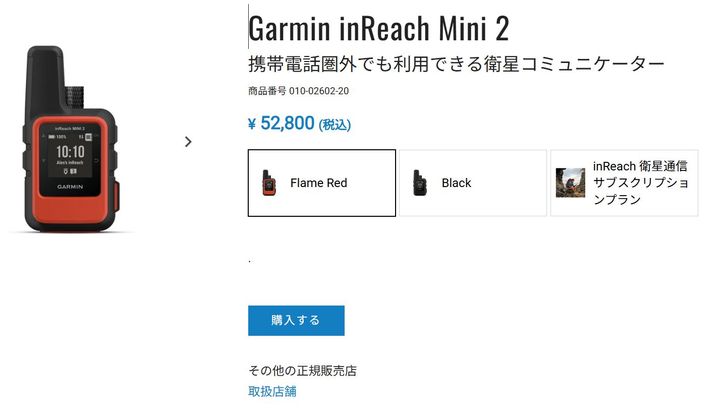
Task: Click the "Flame Red" text label
Action: point(318,183)
